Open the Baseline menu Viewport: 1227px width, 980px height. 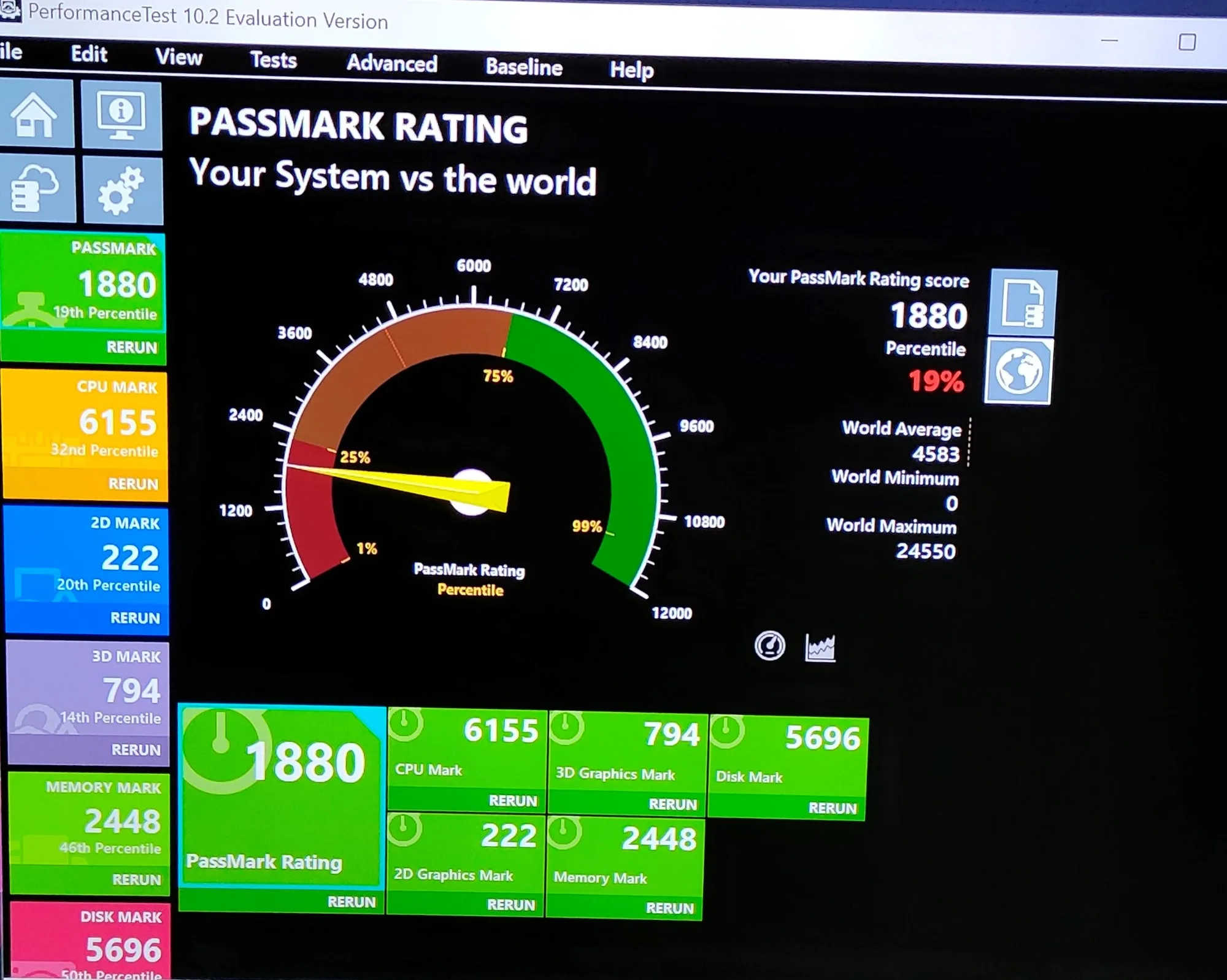(523, 67)
